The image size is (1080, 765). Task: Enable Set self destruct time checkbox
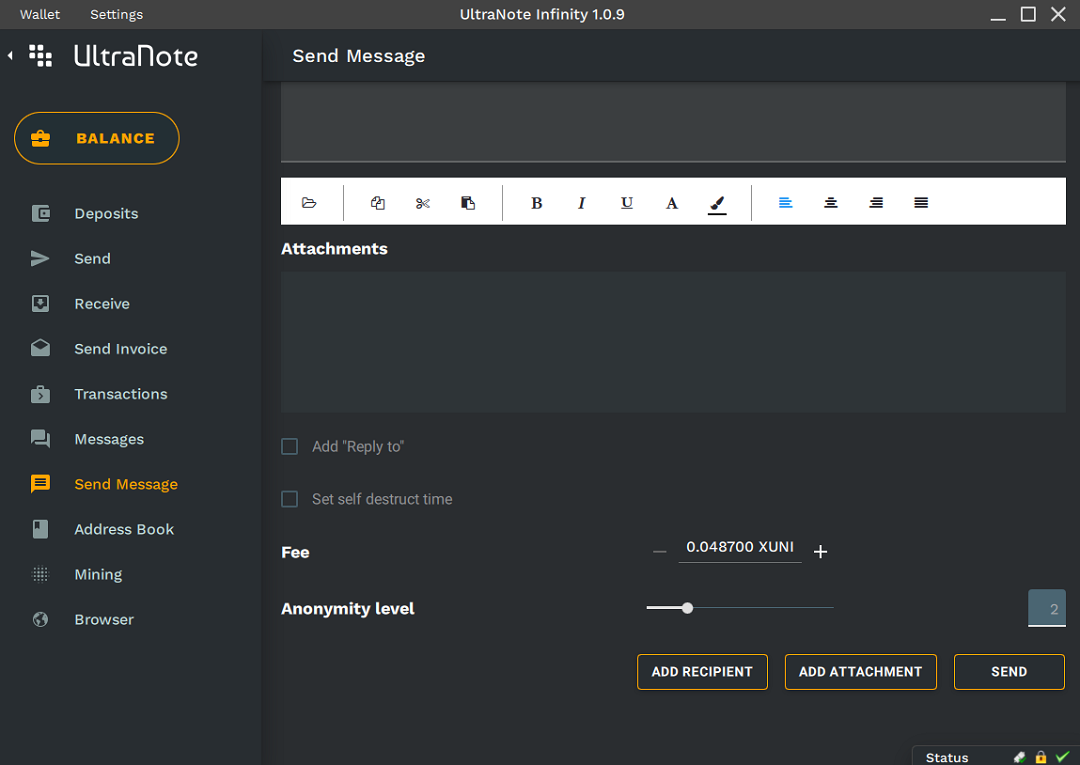[290, 499]
